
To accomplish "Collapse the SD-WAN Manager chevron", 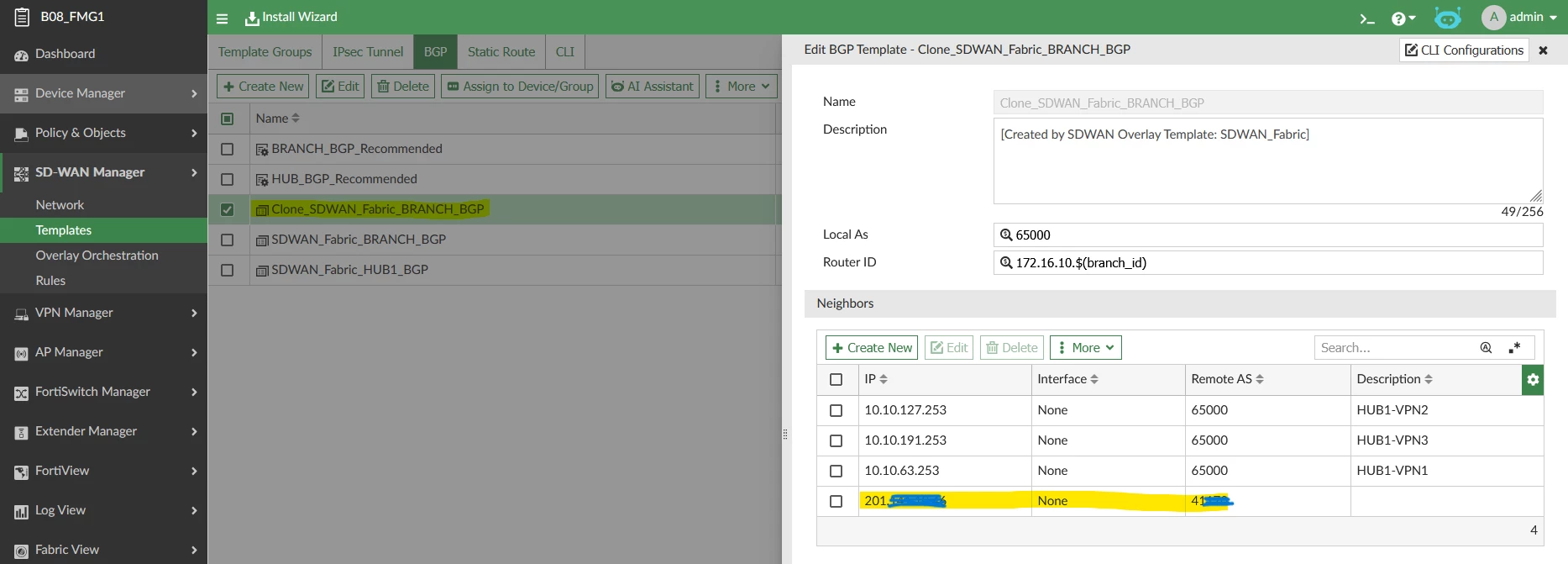I will (x=194, y=172).
